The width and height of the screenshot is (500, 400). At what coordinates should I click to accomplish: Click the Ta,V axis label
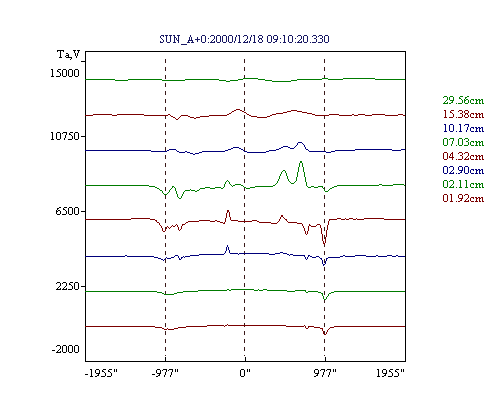coord(69,54)
